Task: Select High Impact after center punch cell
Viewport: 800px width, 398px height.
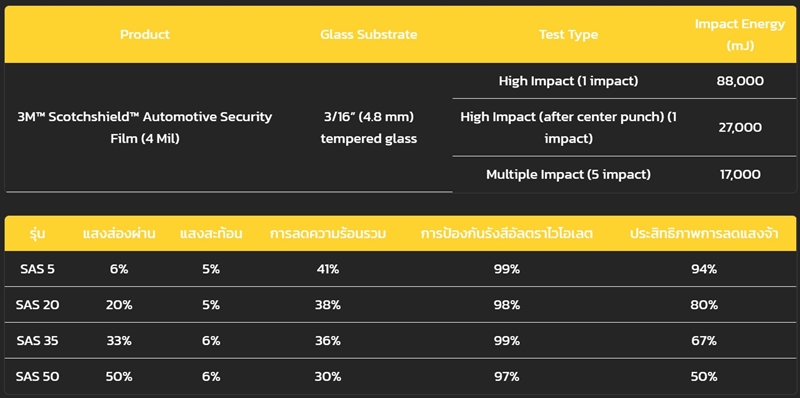Action: (x=568, y=128)
